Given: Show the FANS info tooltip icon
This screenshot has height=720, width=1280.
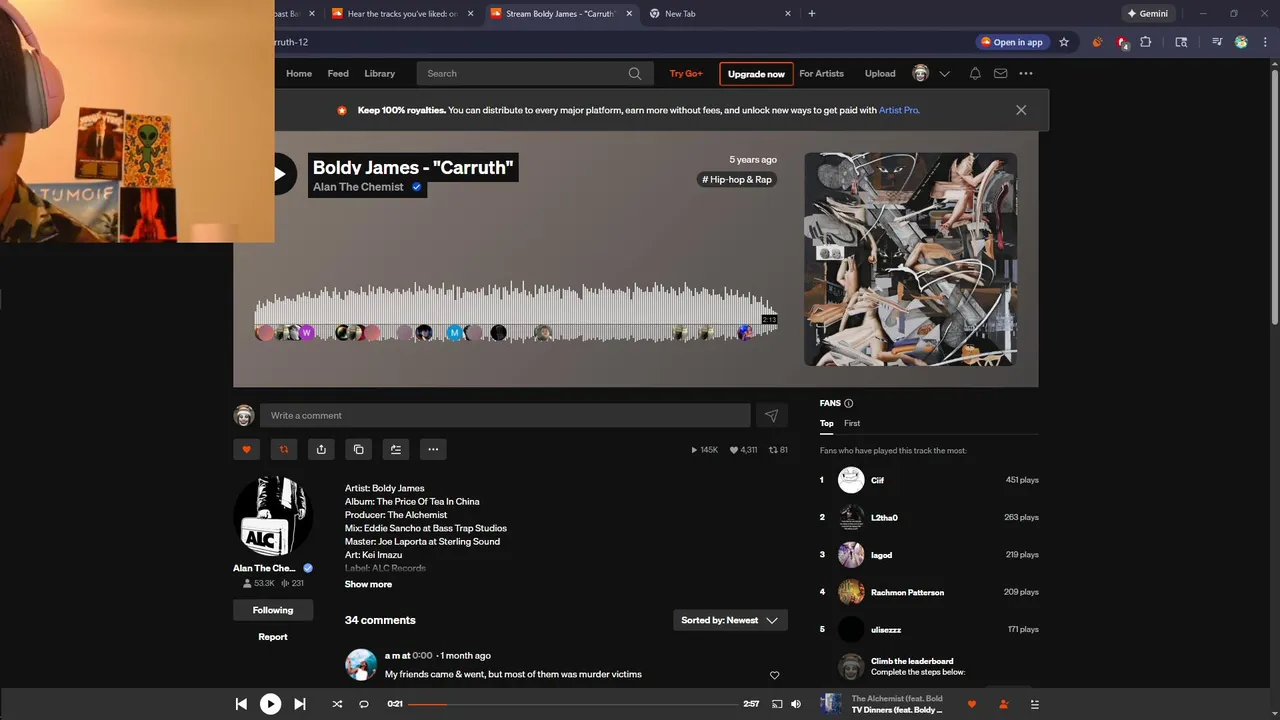Looking at the screenshot, I should coord(849,403).
